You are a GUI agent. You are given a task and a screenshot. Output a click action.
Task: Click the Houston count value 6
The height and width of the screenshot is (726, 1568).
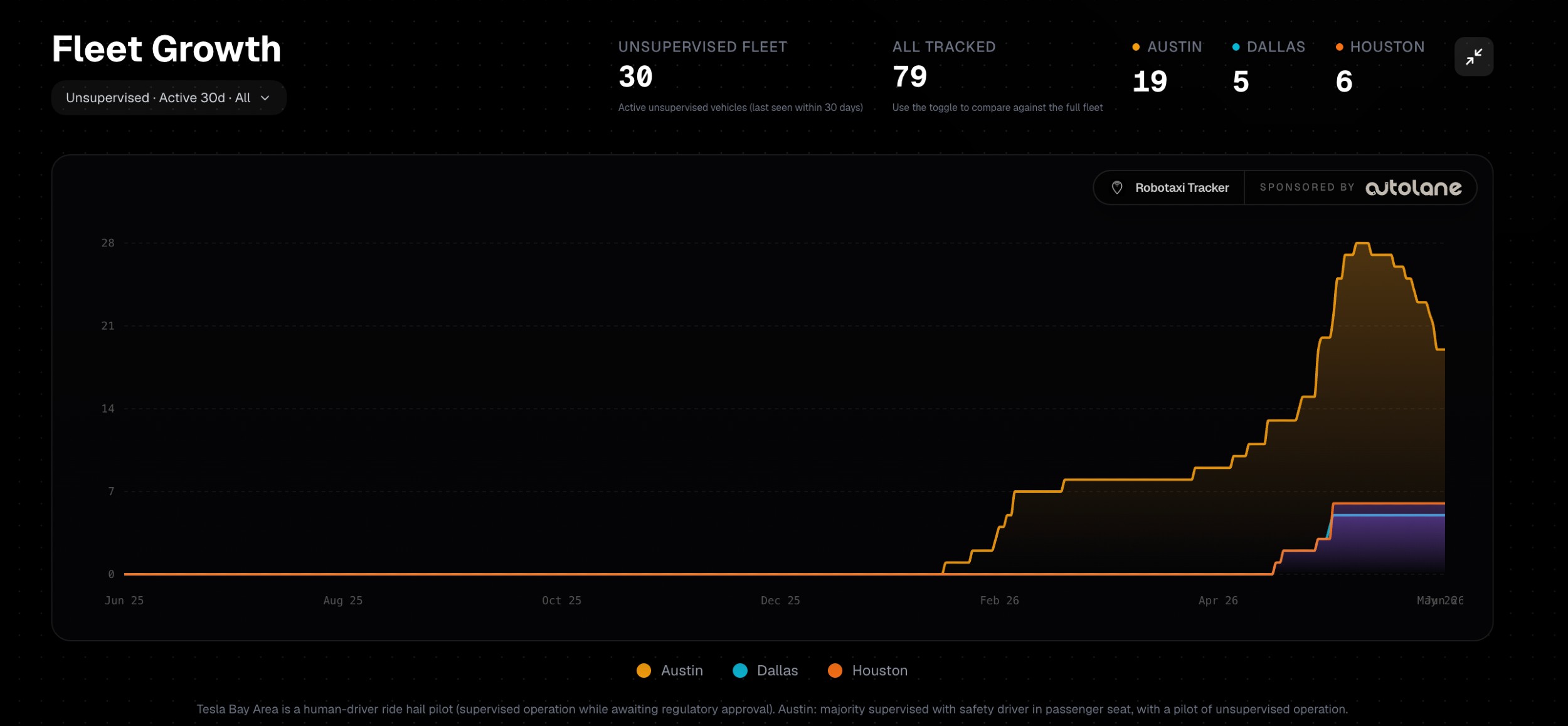coord(1344,82)
